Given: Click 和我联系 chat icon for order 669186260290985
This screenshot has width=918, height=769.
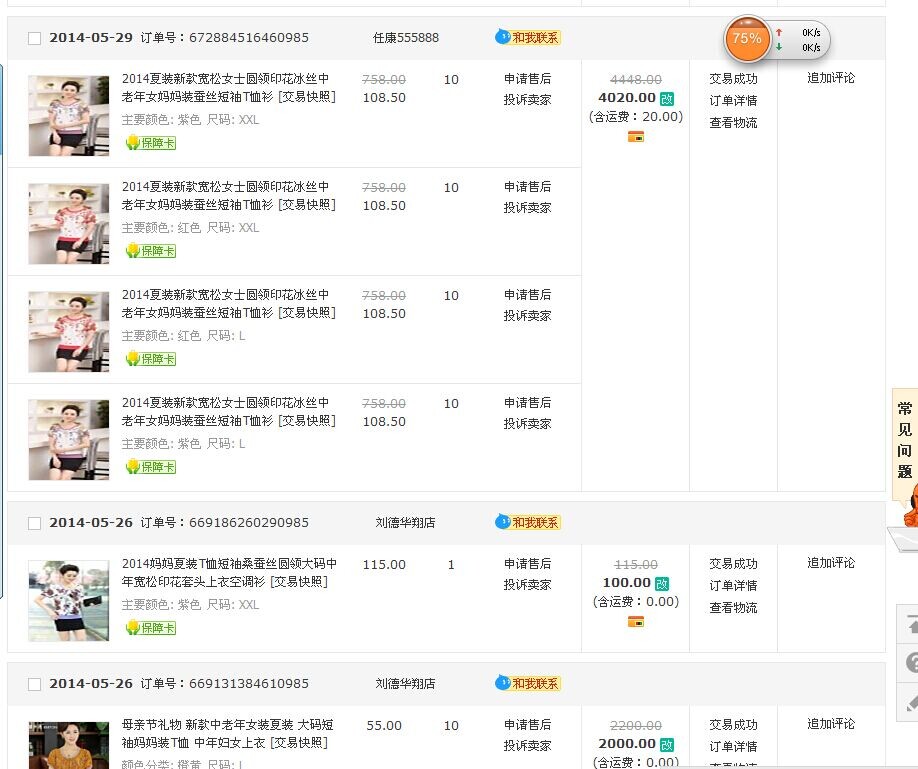Looking at the screenshot, I should (x=527, y=522).
